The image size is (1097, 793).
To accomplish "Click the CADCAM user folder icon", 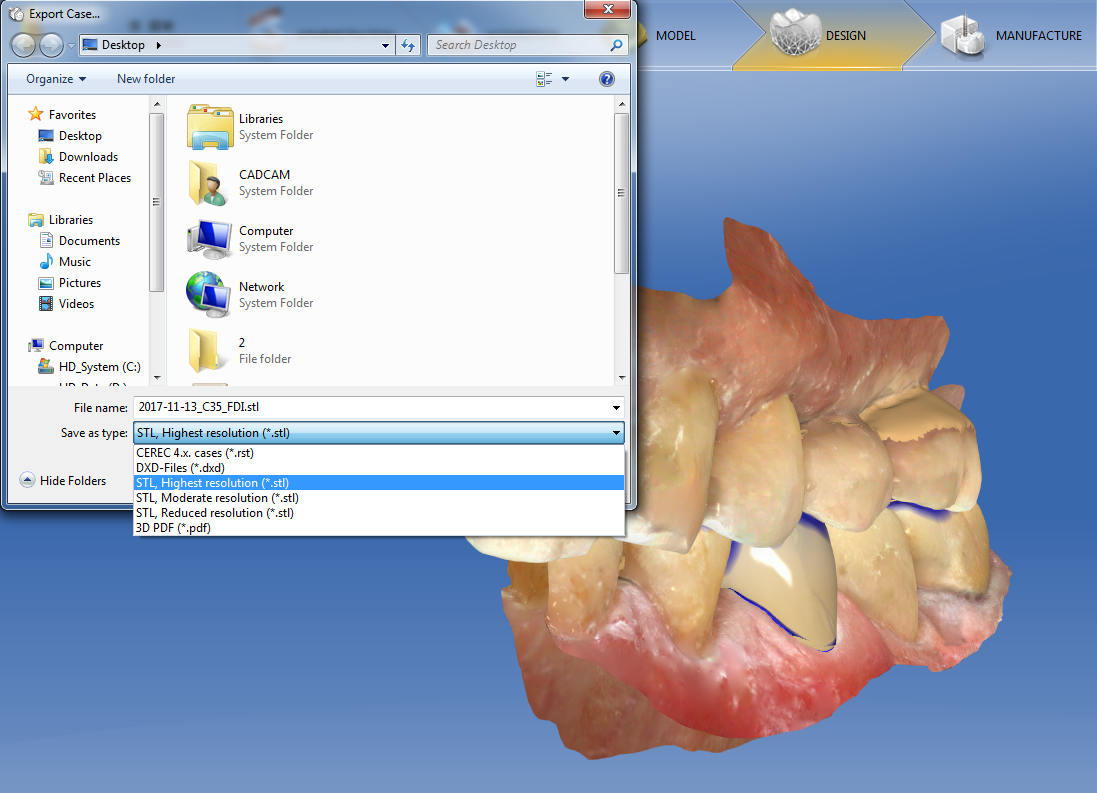I will pos(208,183).
